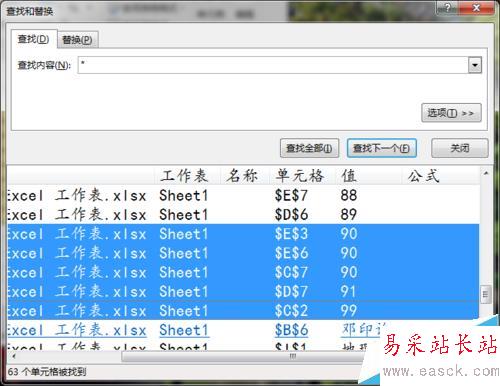Click the vertical scrollbar up arrow
This screenshot has height=386, width=500.
486,173
